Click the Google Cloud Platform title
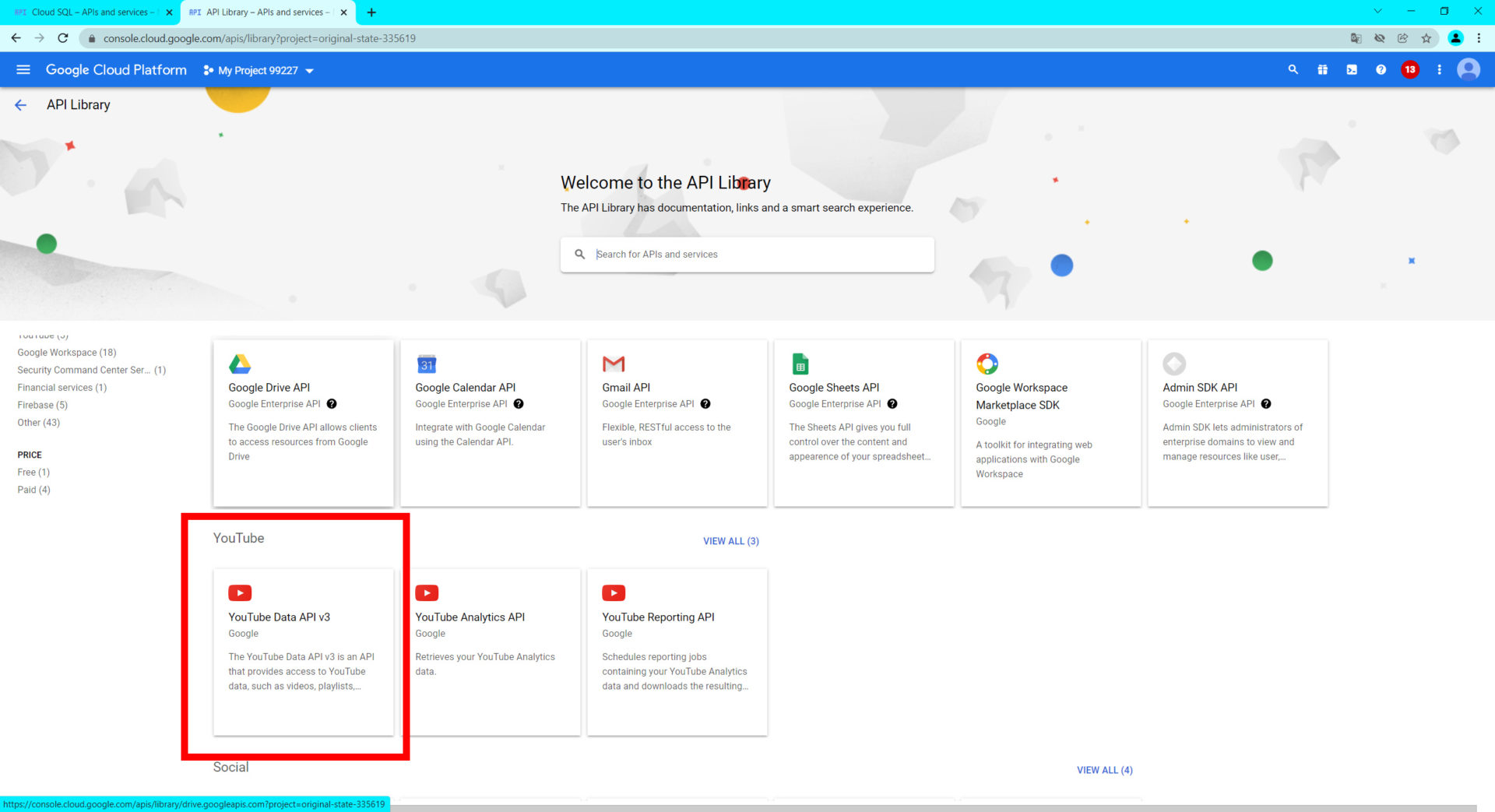 pos(116,70)
